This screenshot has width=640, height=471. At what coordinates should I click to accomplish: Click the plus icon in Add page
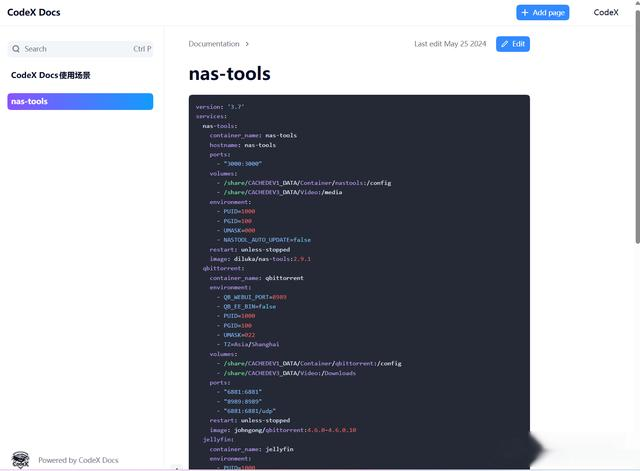point(525,13)
